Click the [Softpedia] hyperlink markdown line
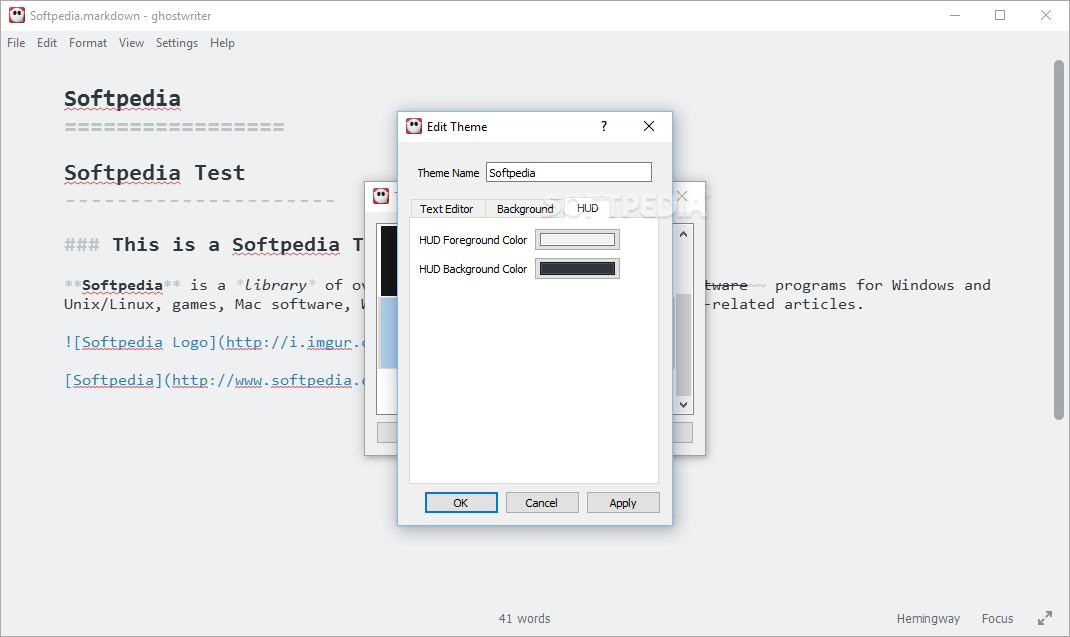Viewport: 1070px width, 637px height. pyautogui.click(x=214, y=380)
